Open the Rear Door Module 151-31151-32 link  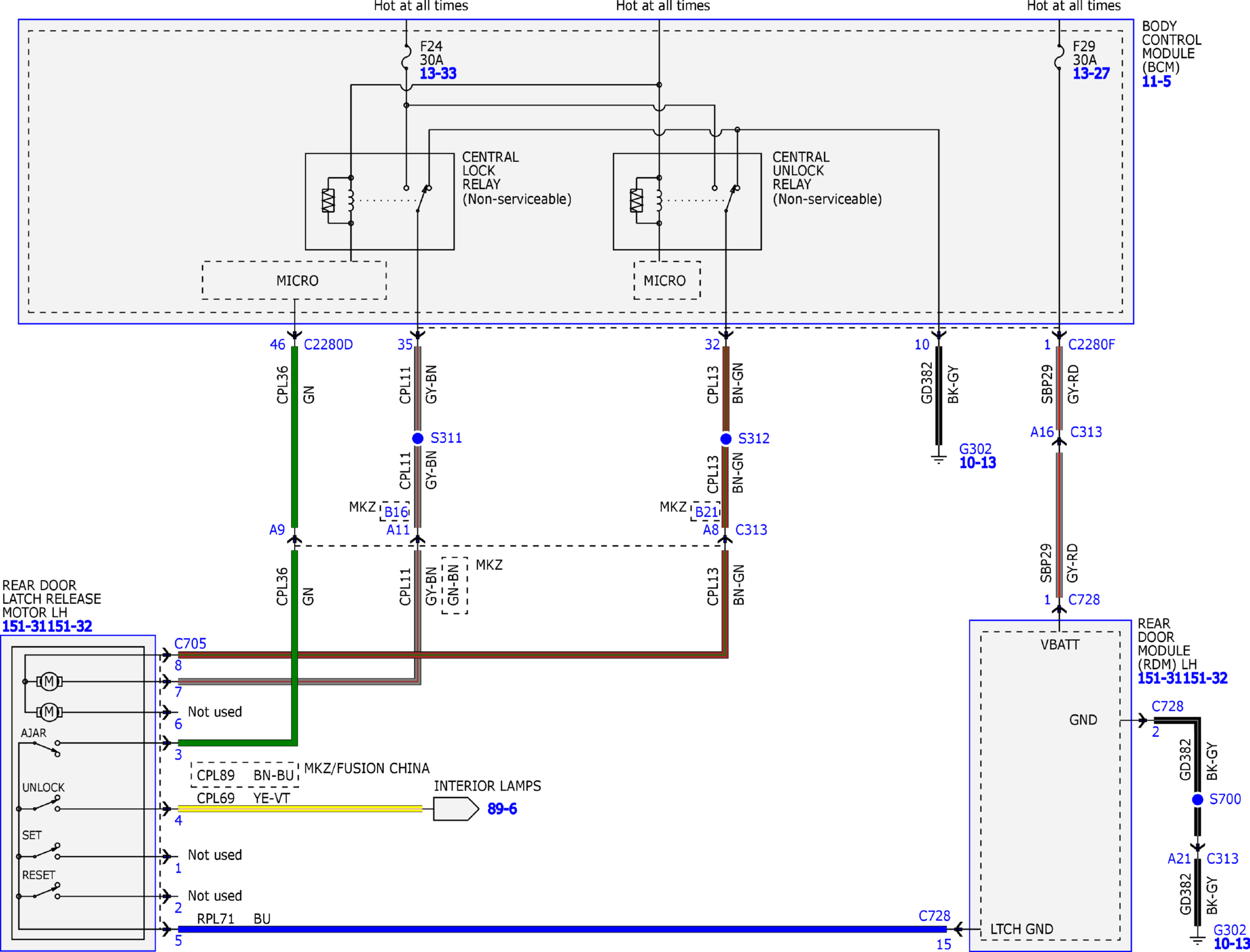click(x=1182, y=678)
